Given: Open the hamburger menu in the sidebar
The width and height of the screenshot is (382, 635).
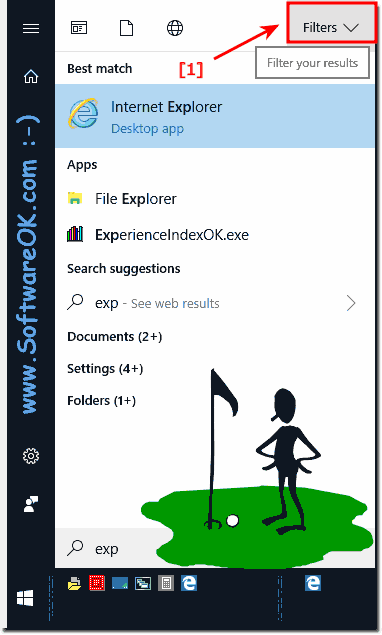Looking at the screenshot, I should tap(31, 28).
